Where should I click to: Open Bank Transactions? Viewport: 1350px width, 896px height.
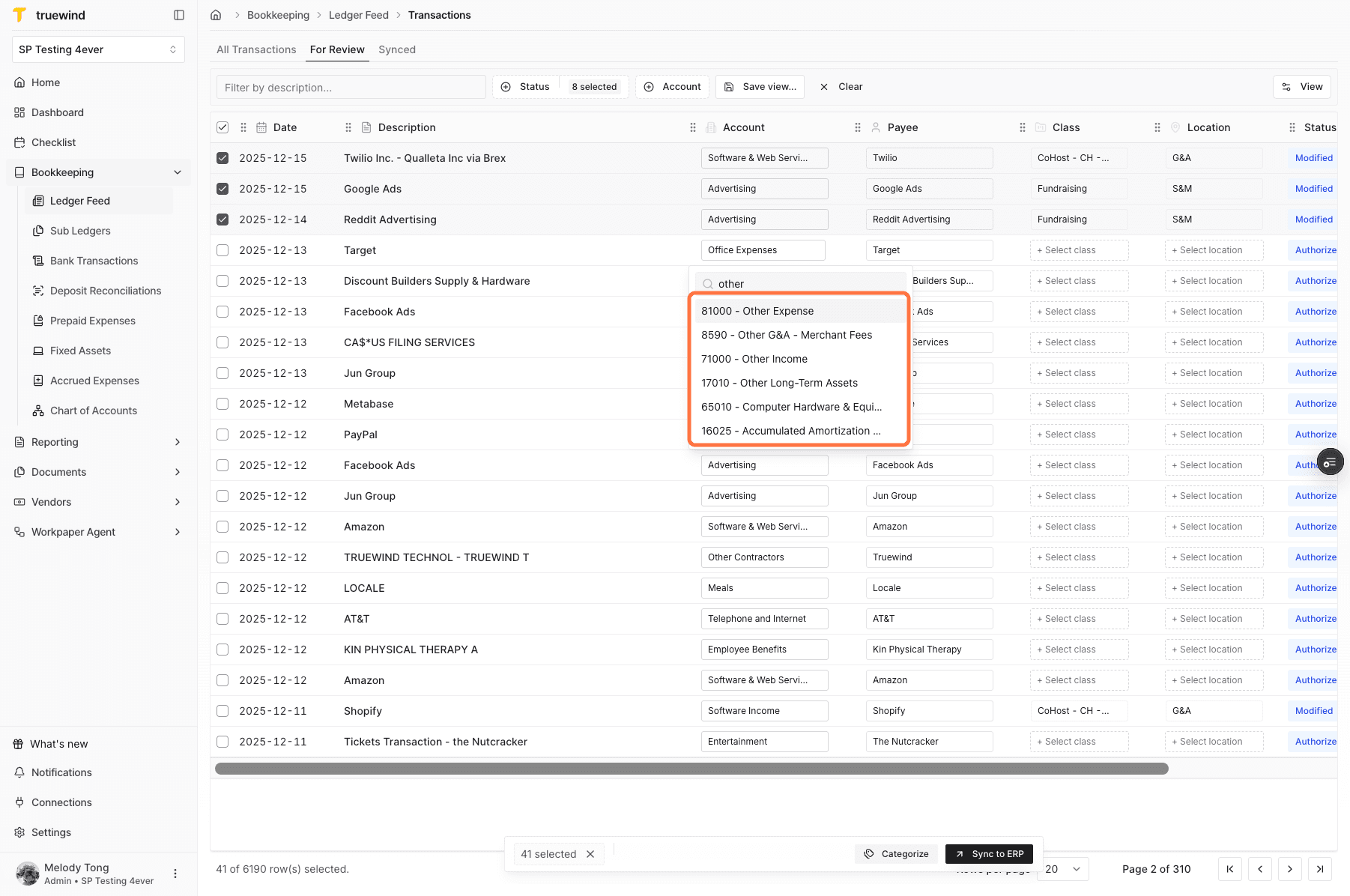[94, 261]
